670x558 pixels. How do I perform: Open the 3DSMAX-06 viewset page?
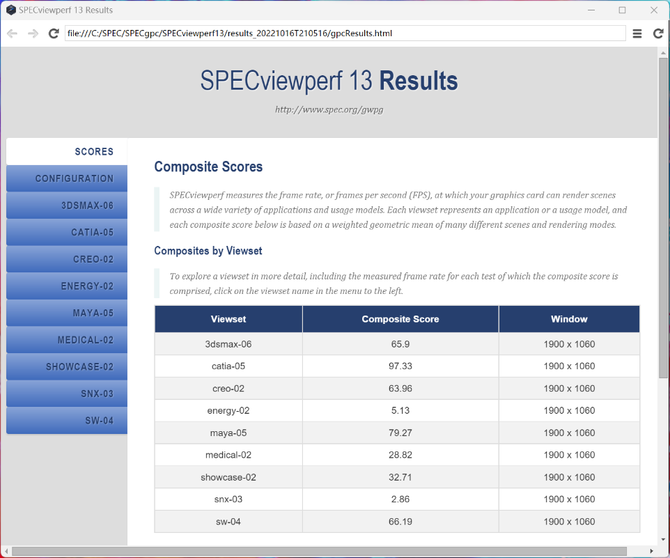click(x=66, y=206)
